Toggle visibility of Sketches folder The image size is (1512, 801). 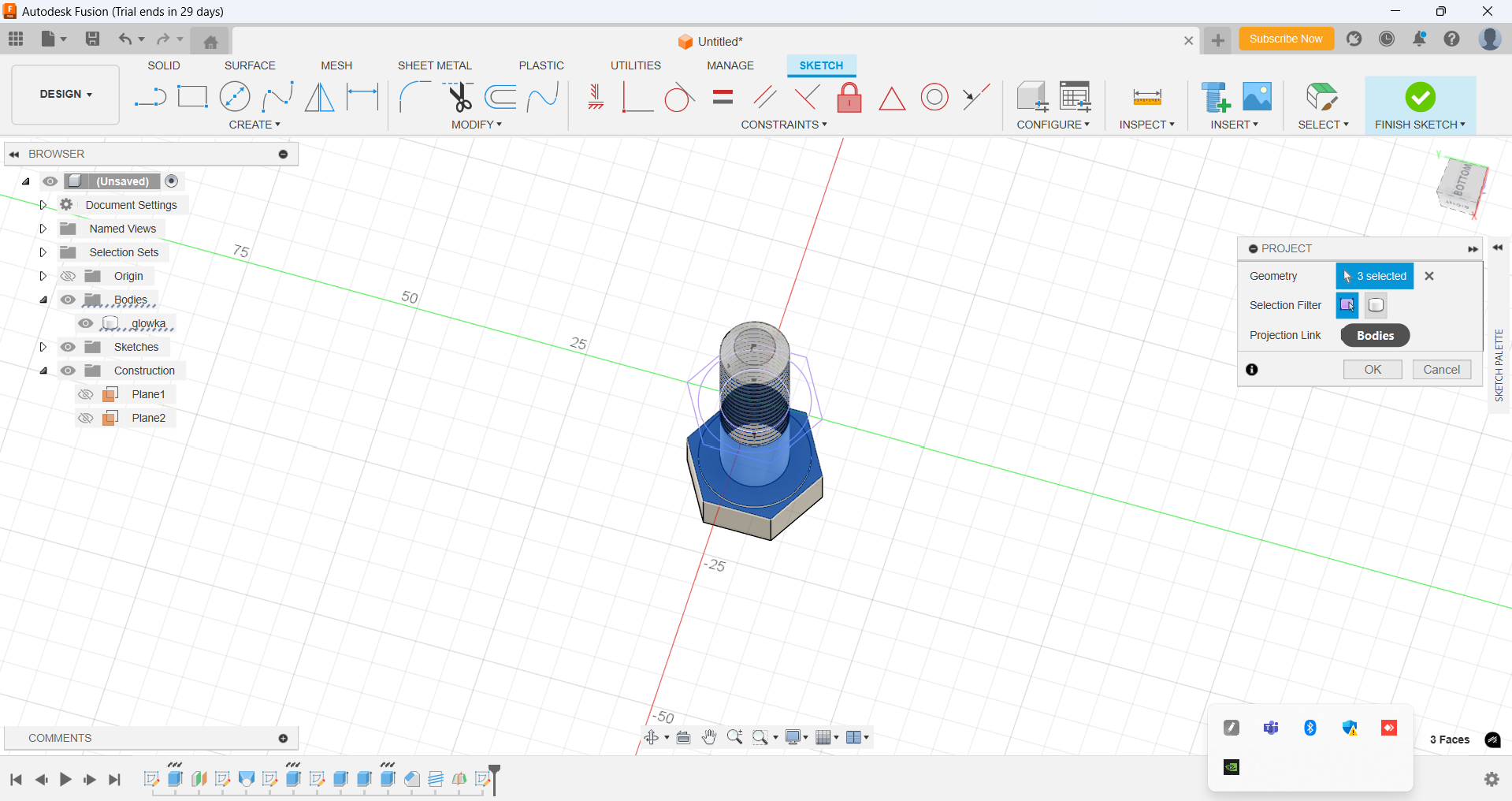point(69,347)
